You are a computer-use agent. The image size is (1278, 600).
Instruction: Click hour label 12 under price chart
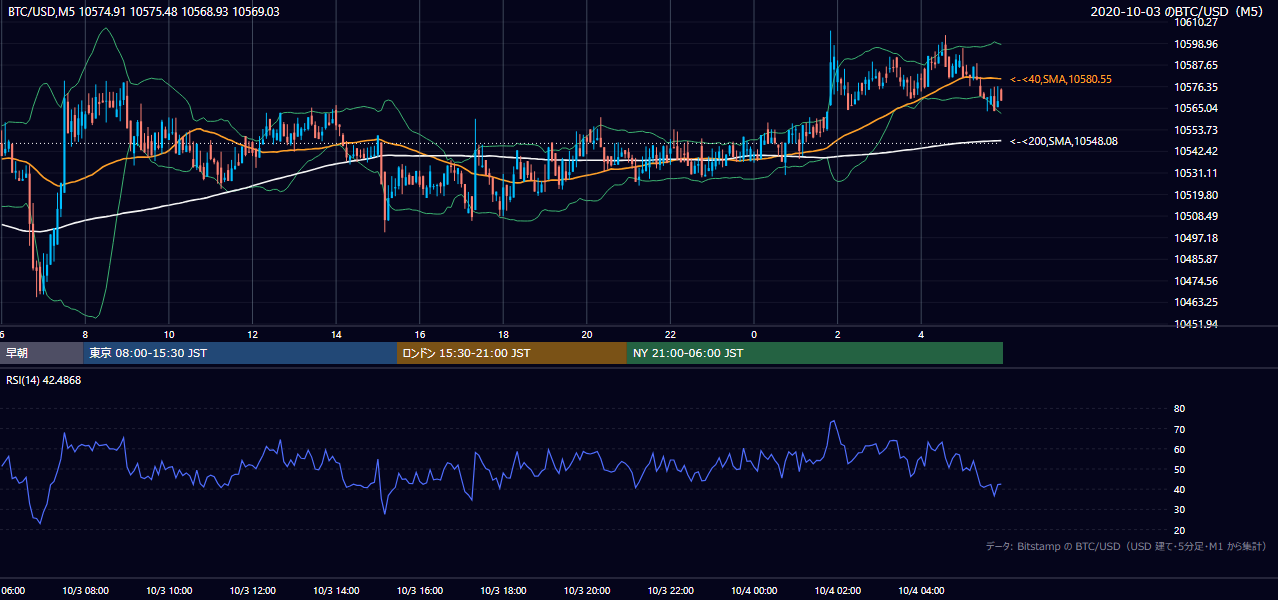coord(253,334)
